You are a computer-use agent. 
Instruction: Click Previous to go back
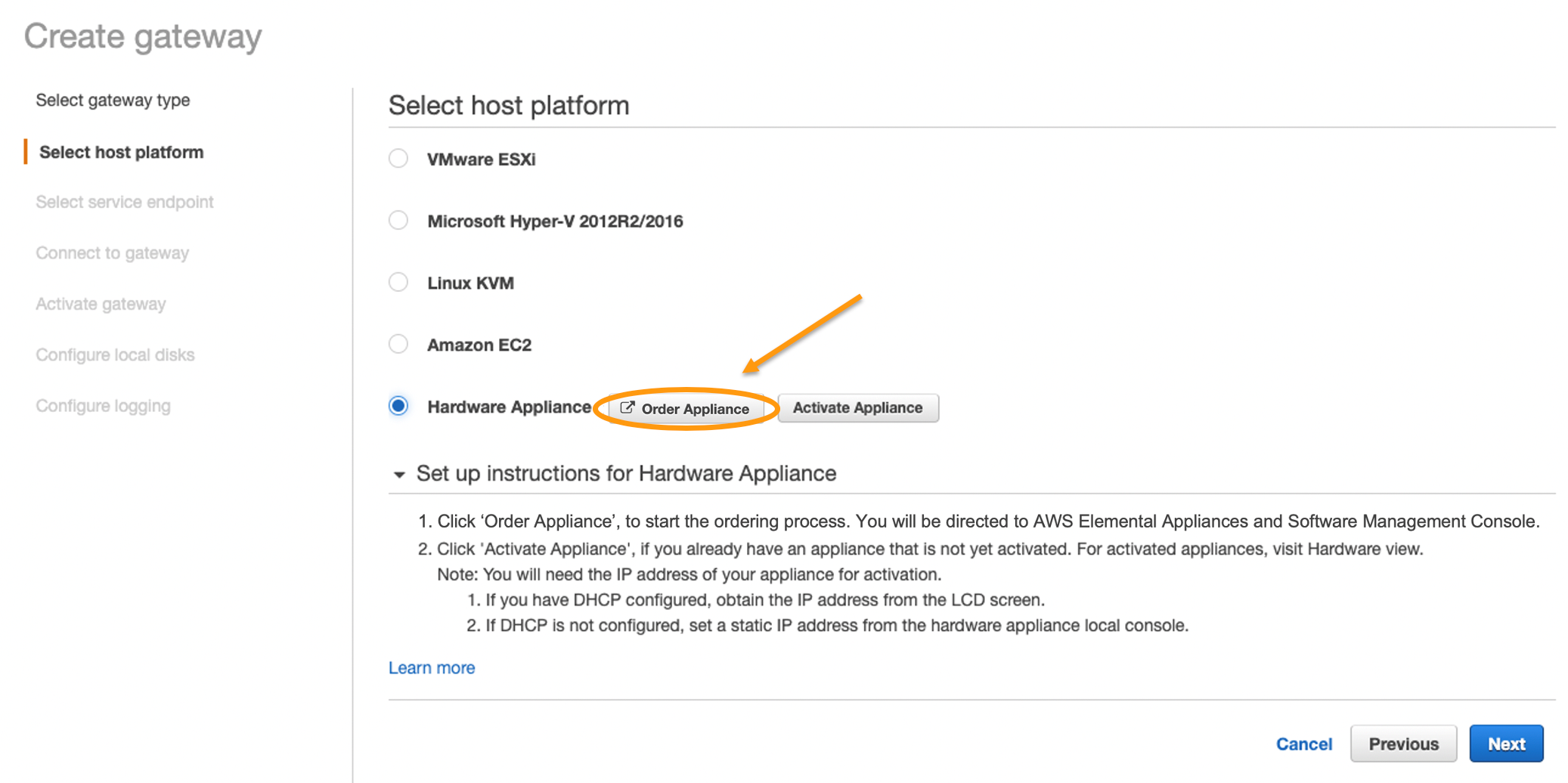1403,743
